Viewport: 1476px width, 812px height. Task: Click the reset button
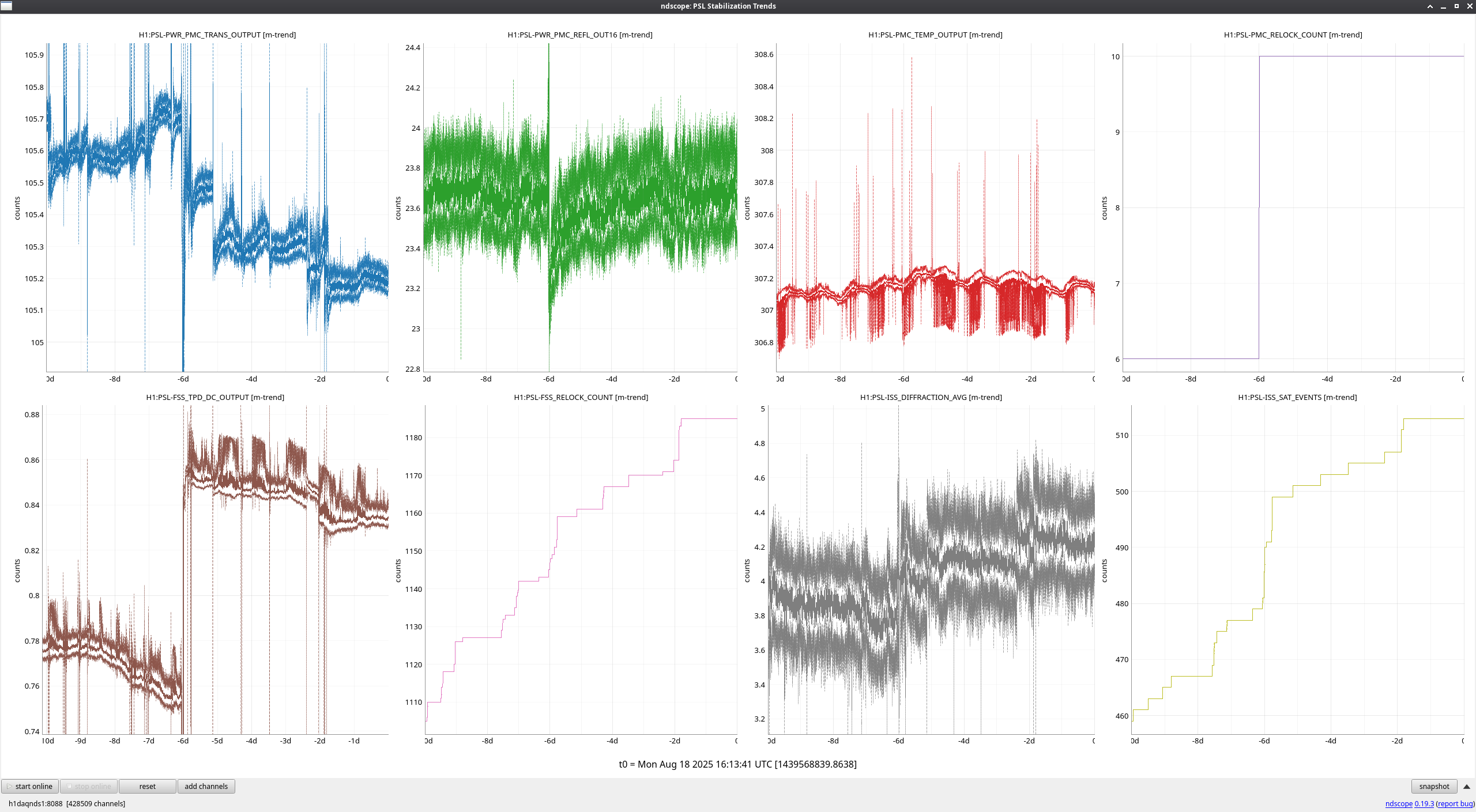tap(147, 786)
